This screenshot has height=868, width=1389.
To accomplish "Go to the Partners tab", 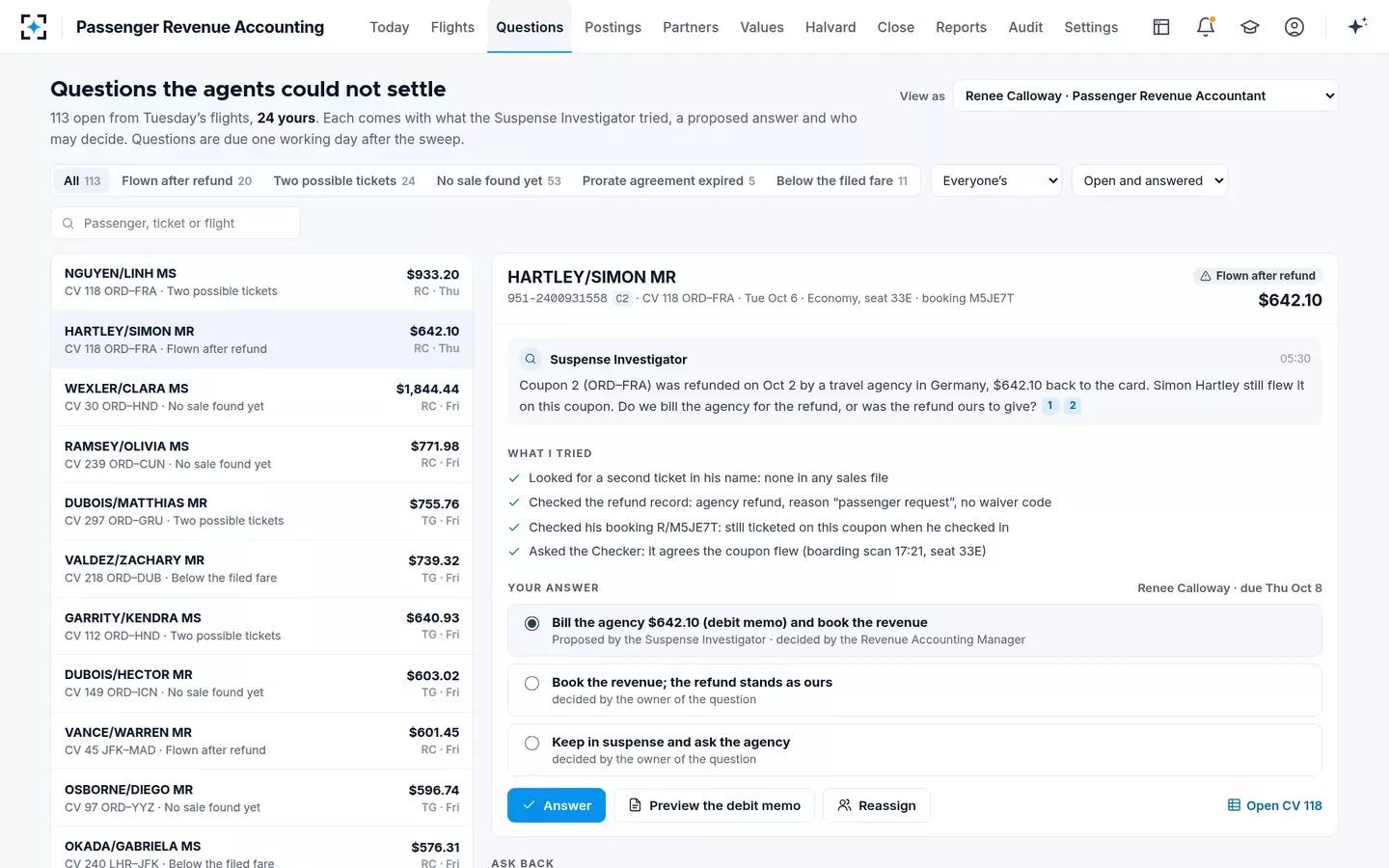I will (691, 27).
